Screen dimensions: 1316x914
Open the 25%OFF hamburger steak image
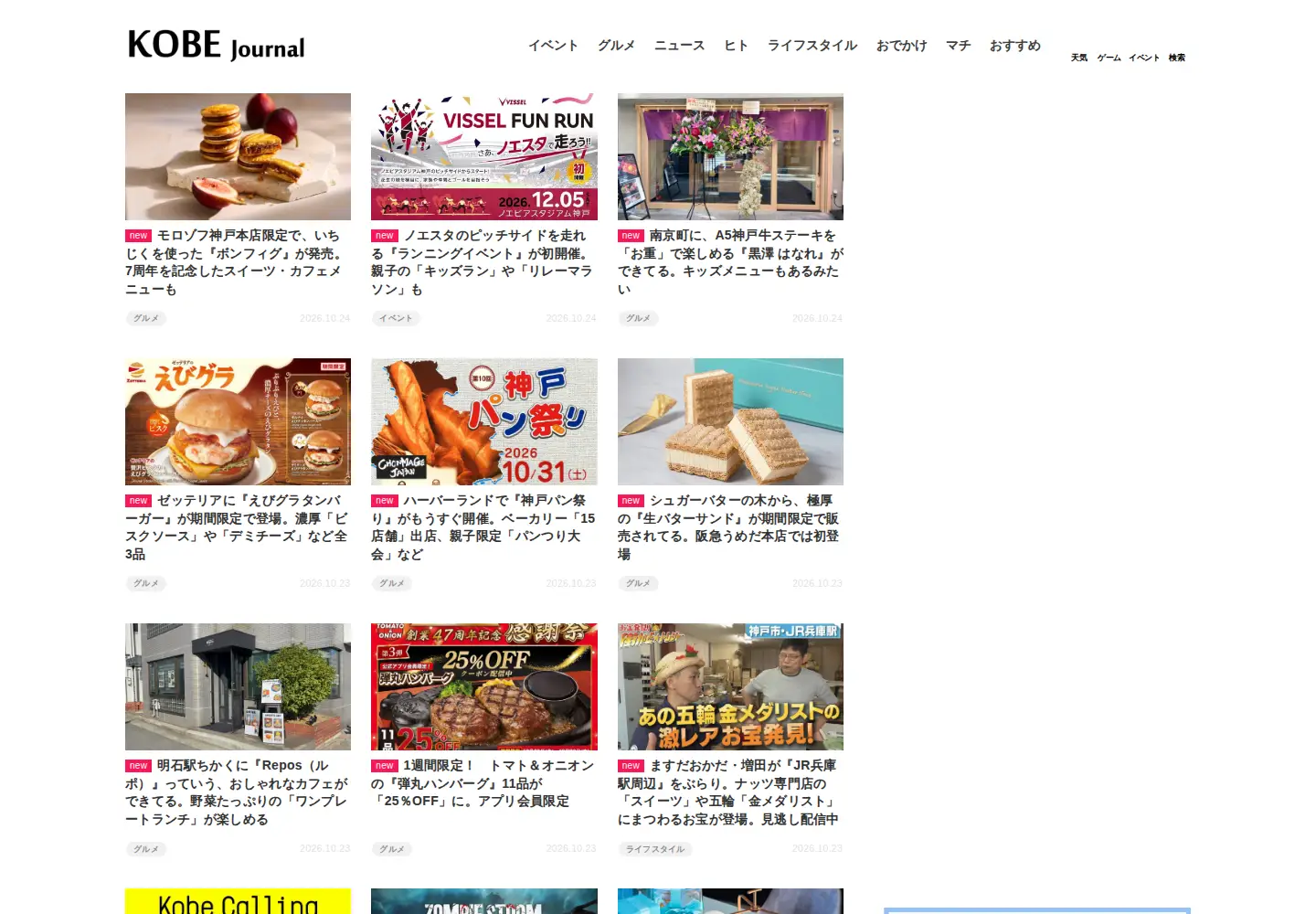(x=484, y=686)
